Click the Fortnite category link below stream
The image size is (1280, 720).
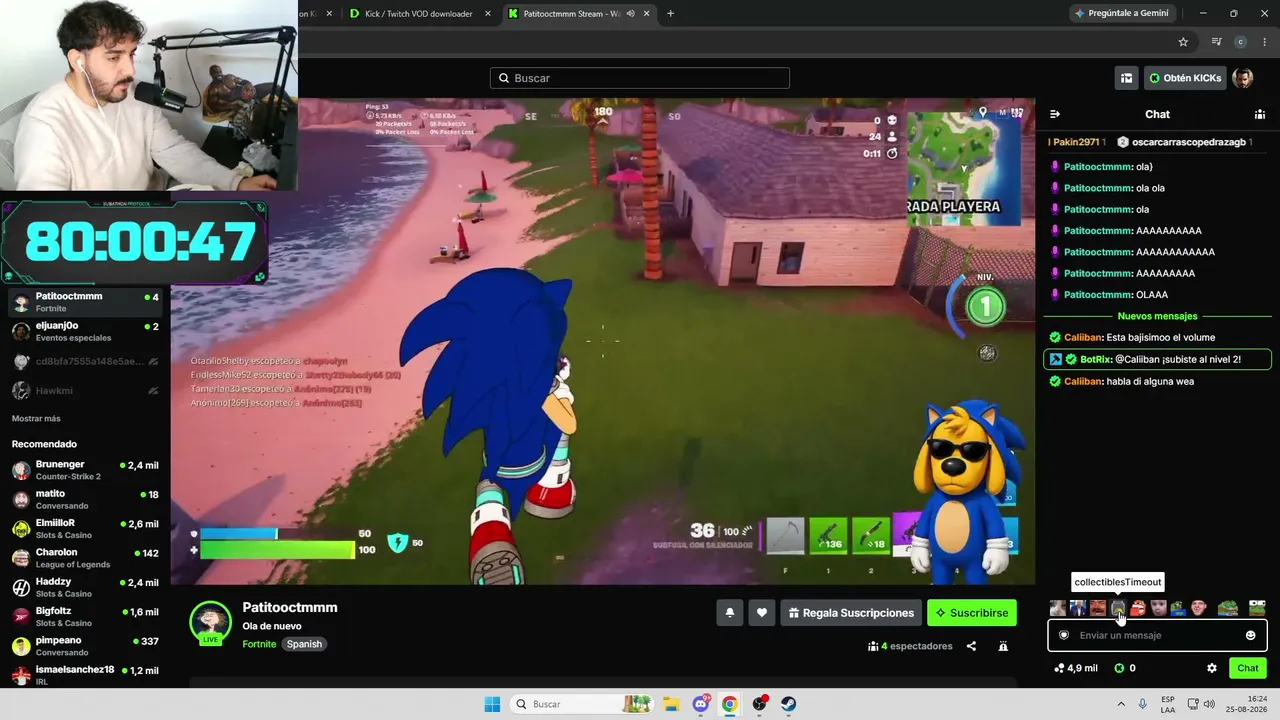(x=259, y=644)
